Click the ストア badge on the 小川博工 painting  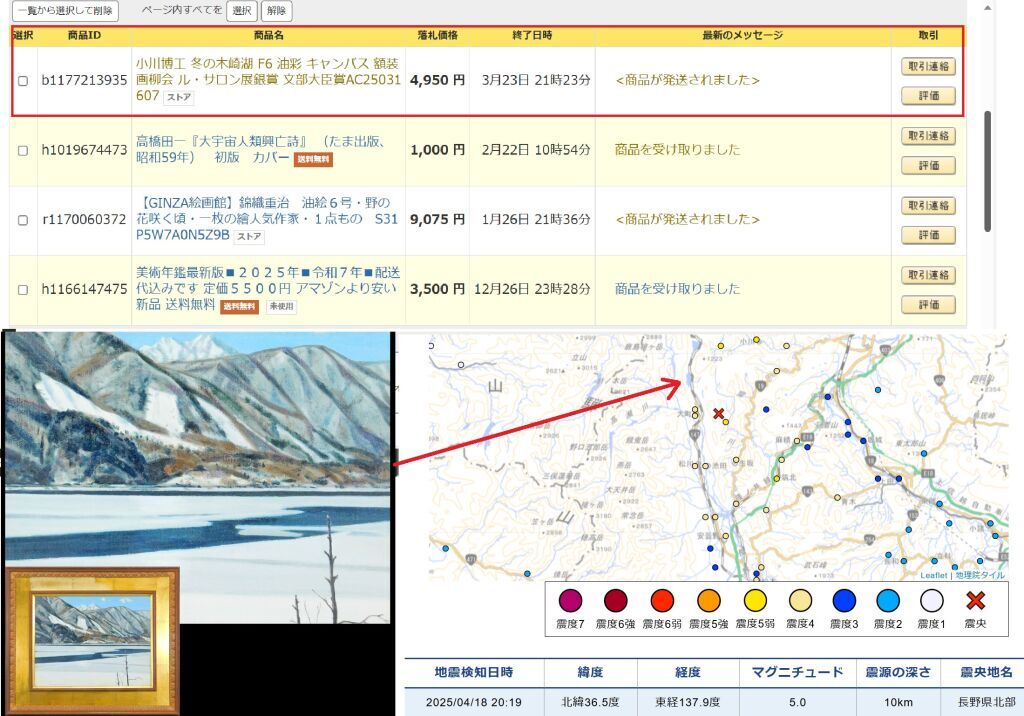click(179, 97)
